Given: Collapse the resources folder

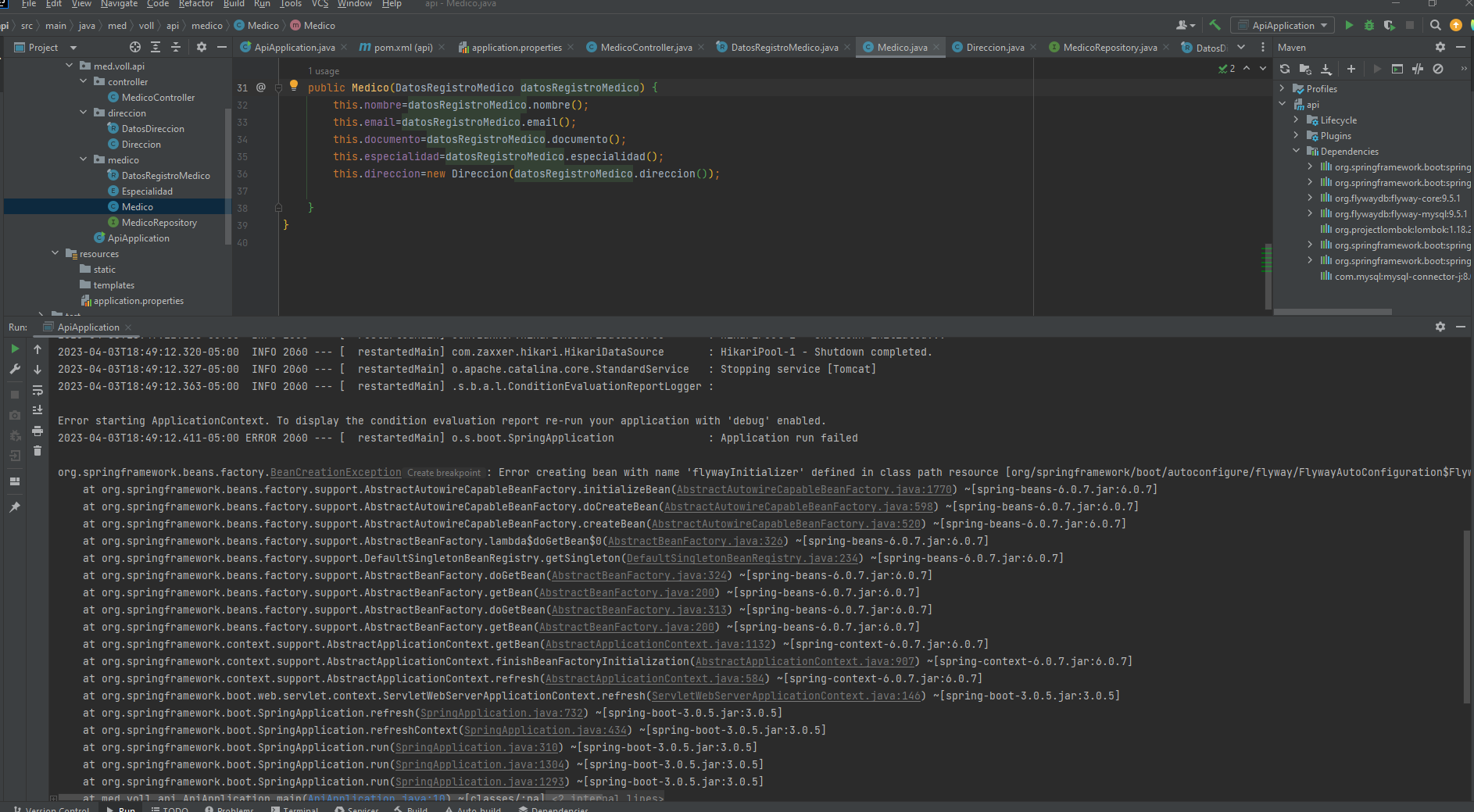Looking at the screenshot, I should point(55,253).
